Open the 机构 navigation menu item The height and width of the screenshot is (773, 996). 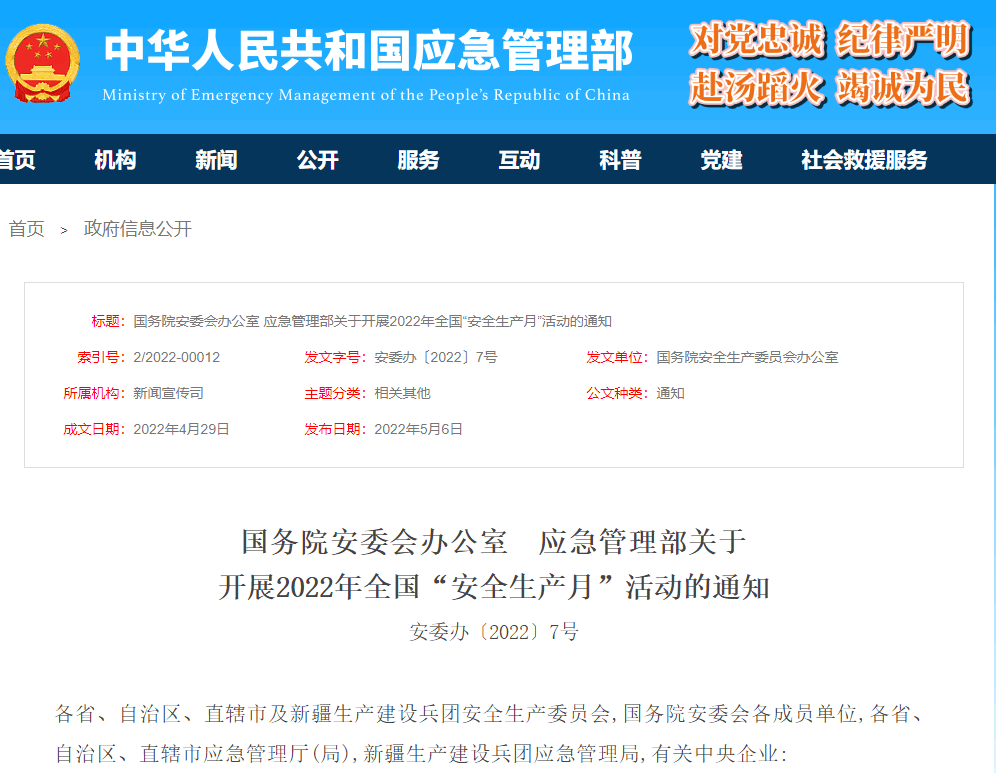(x=115, y=160)
